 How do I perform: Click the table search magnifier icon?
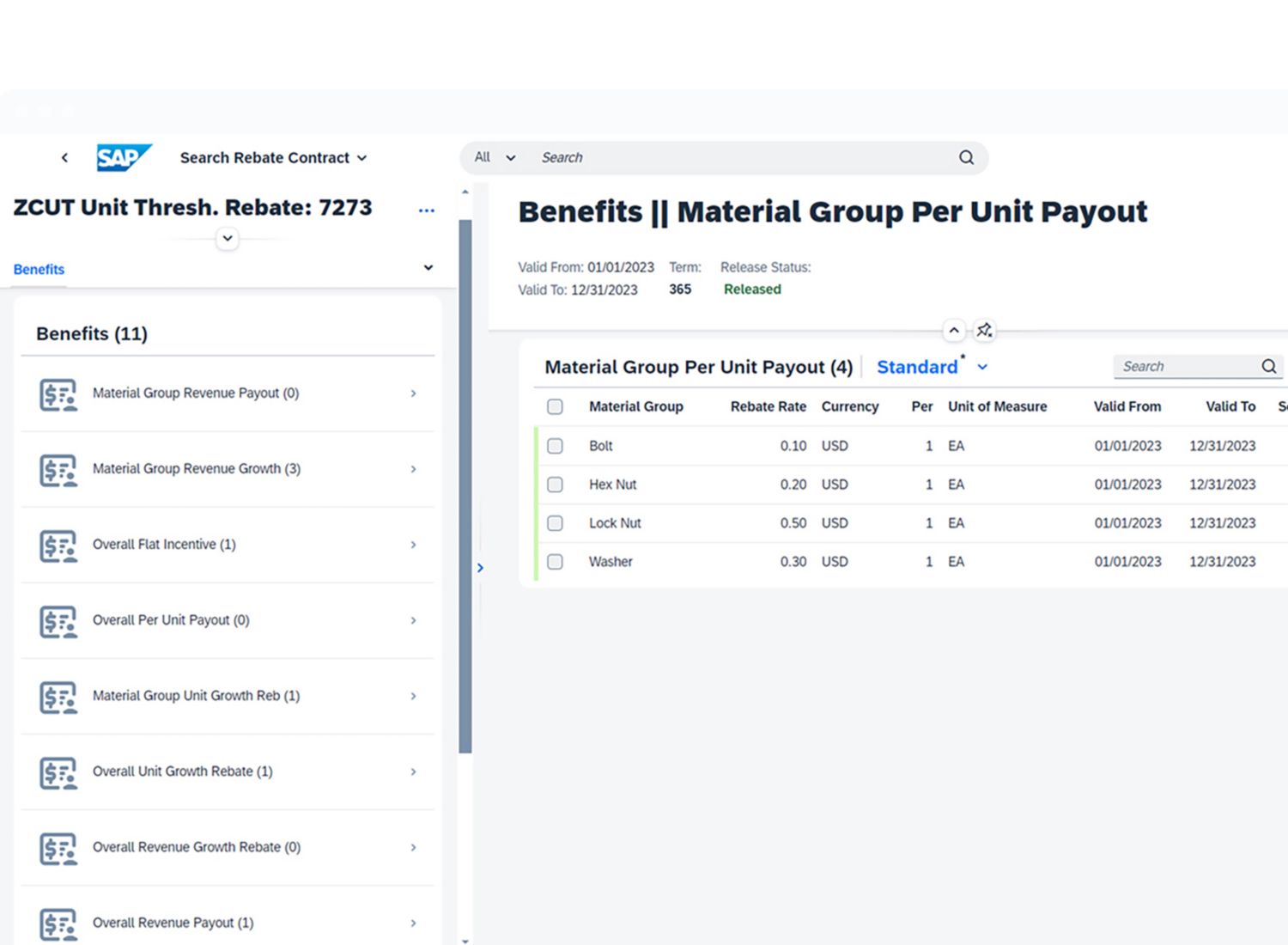coord(1268,367)
